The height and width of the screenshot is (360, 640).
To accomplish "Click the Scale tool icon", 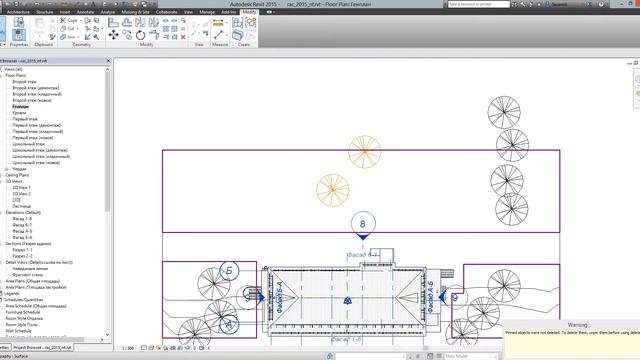I will 174,29.
